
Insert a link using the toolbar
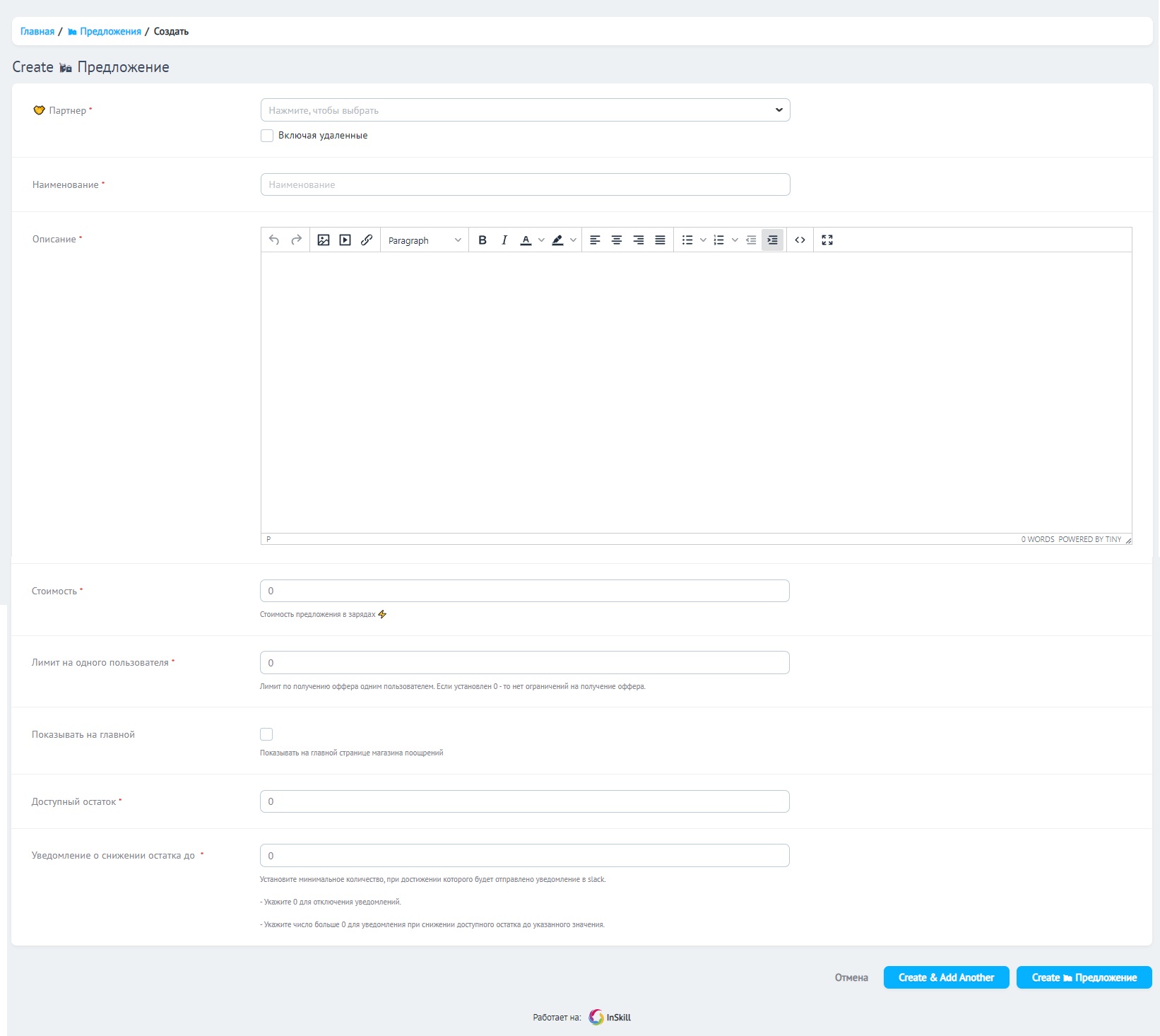pos(367,240)
